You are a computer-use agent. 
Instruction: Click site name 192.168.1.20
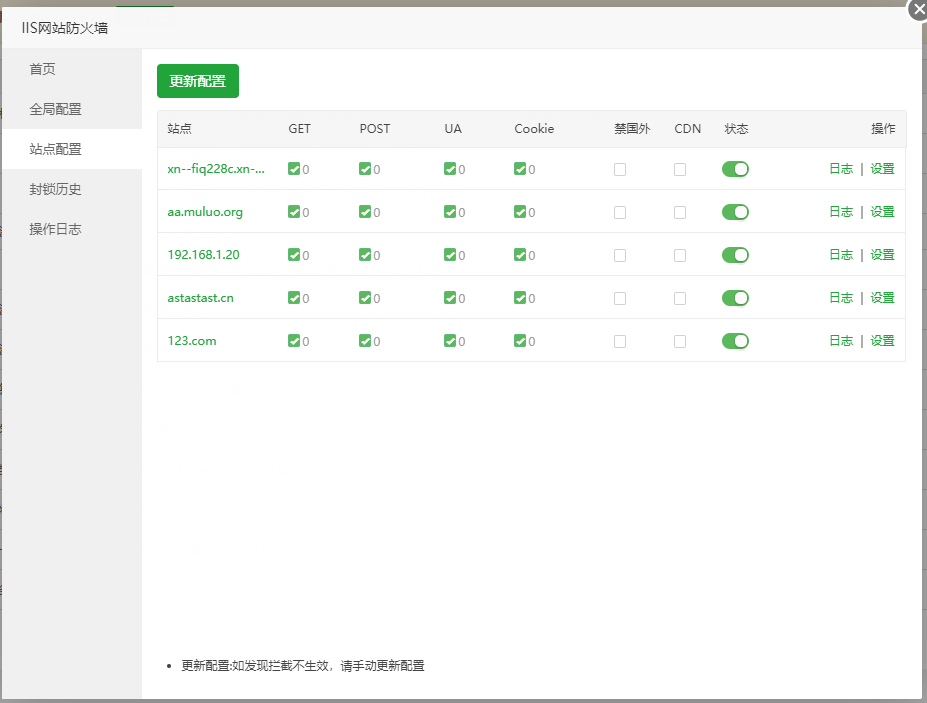click(x=203, y=255)
